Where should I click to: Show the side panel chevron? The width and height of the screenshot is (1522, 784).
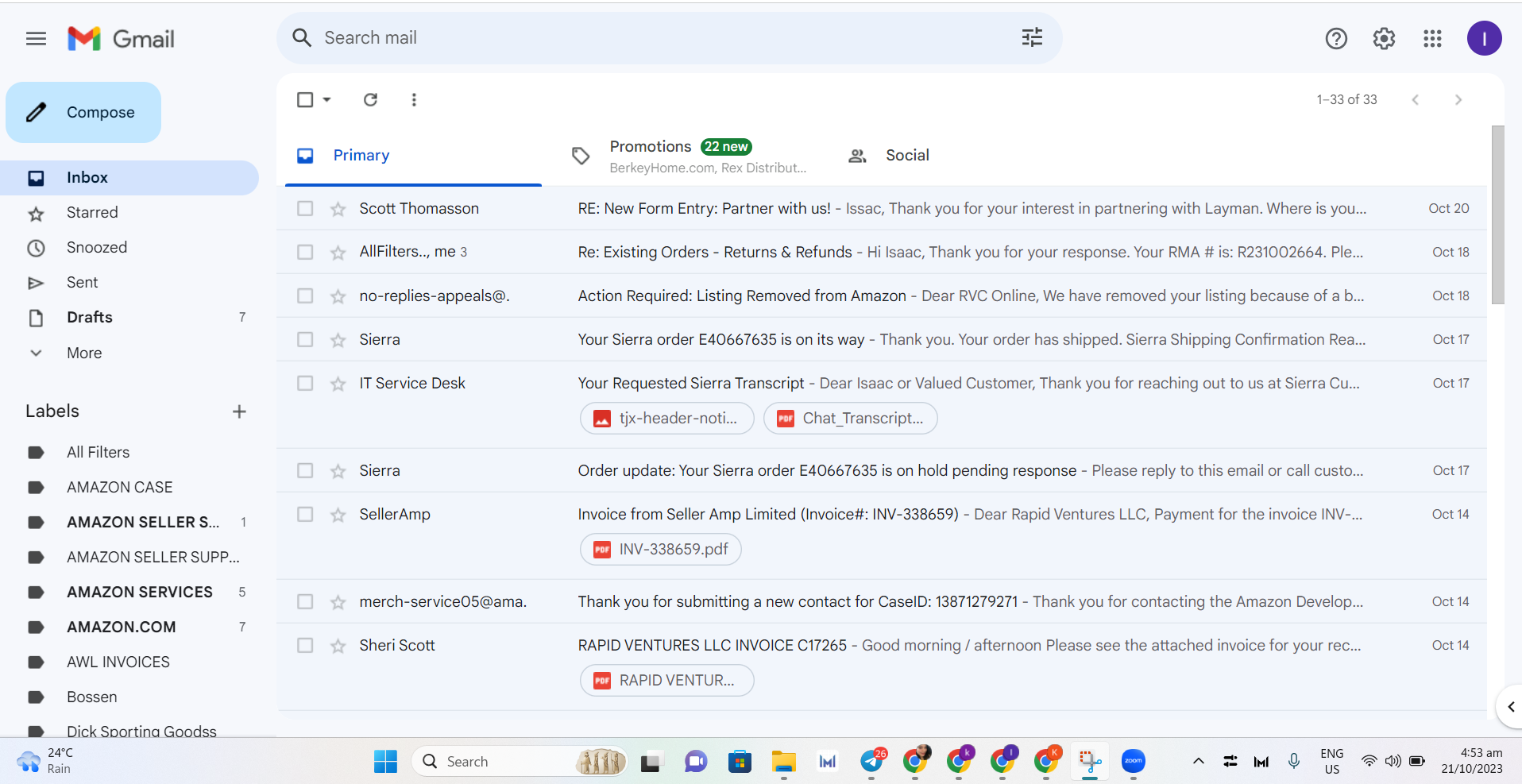point(1510,706)
